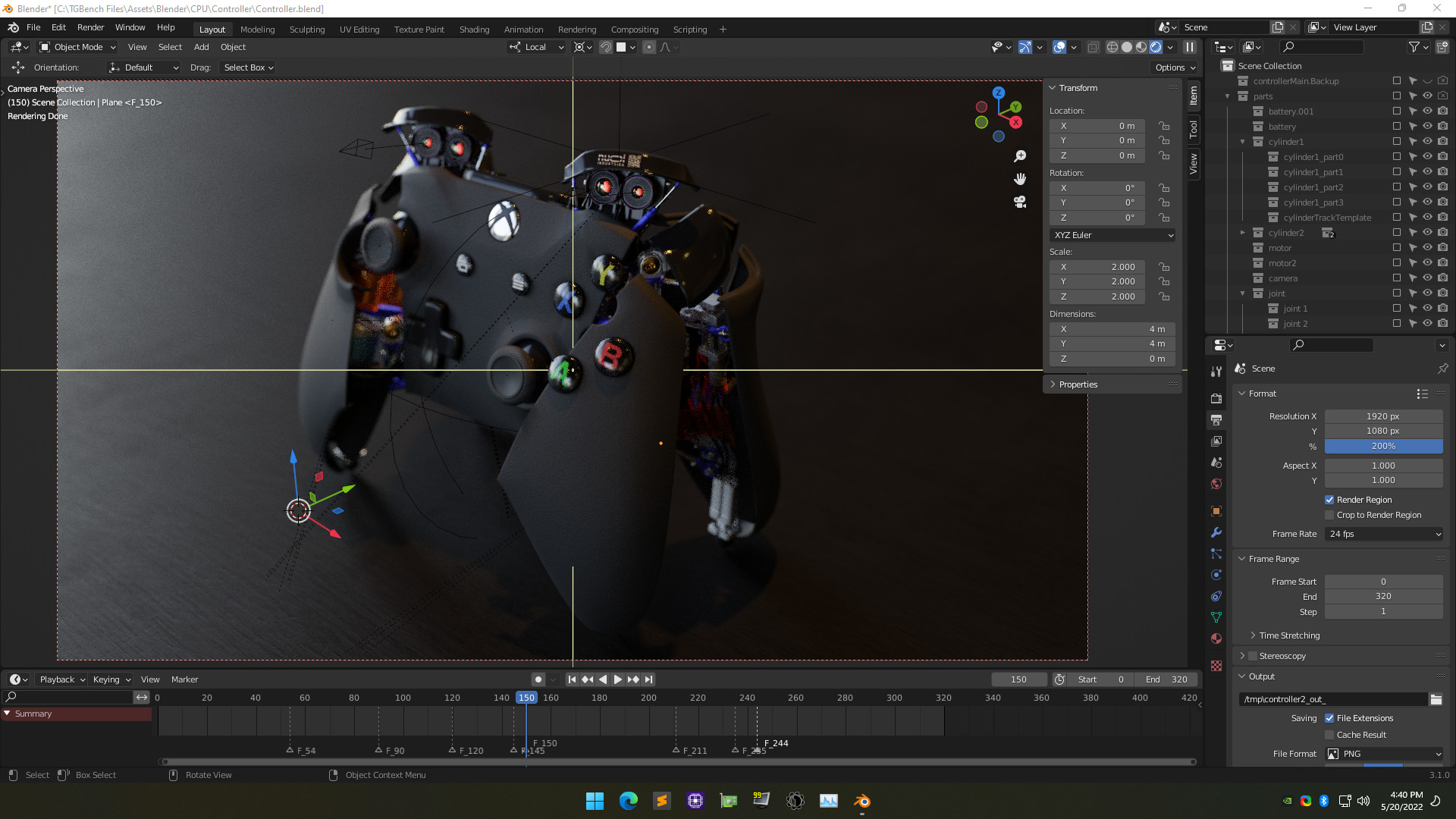The width and height of the screenshot is (1456, 819).
Task: Open the Texture properties checker icon
Action: pyautogui.click(x=1216, y=666)
